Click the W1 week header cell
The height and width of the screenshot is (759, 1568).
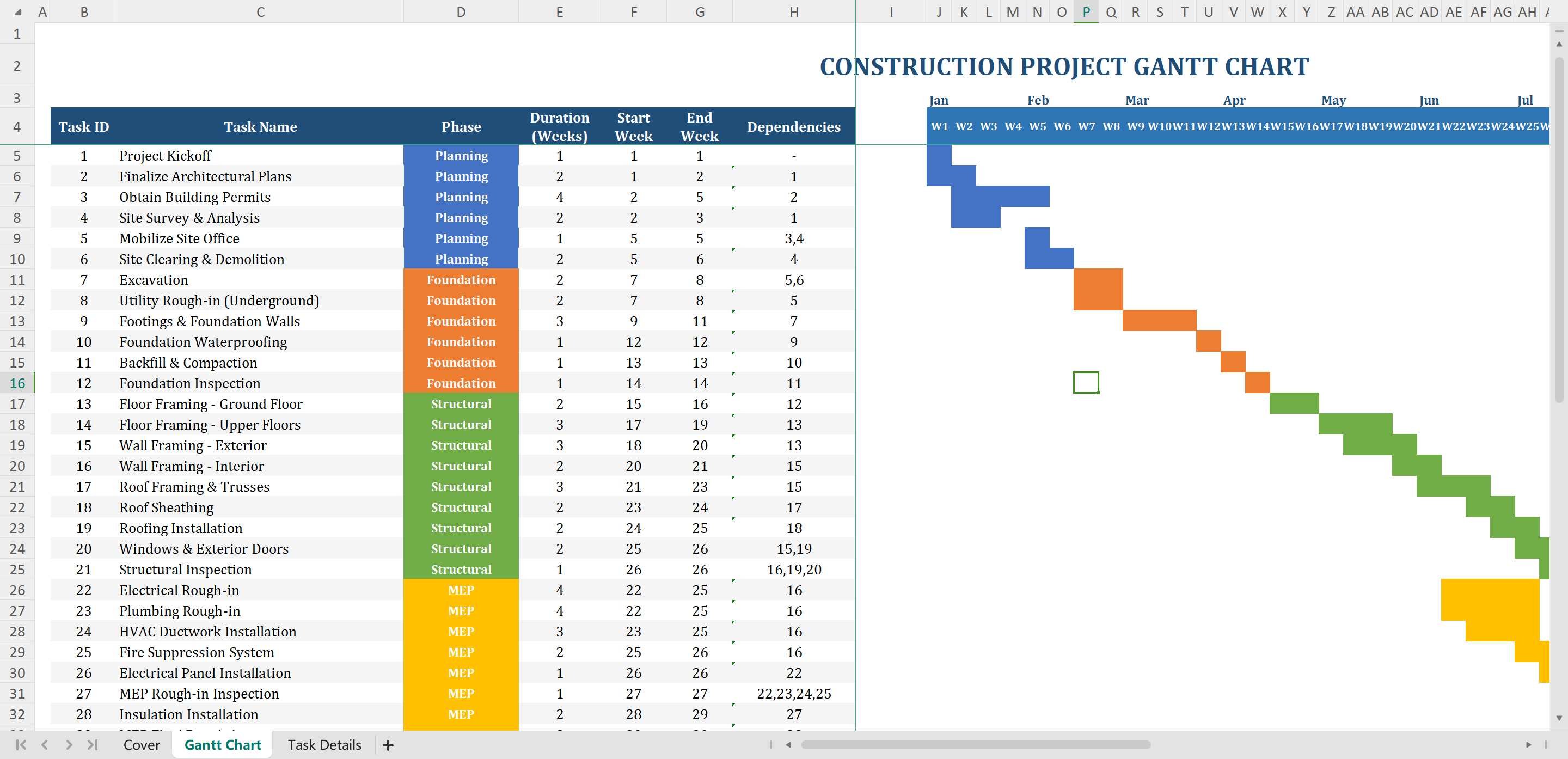[939, 127]
